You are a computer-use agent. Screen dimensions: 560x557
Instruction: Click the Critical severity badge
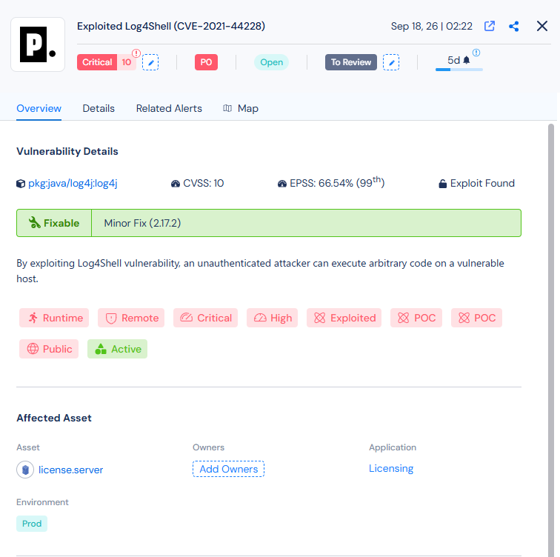[97, 62]
